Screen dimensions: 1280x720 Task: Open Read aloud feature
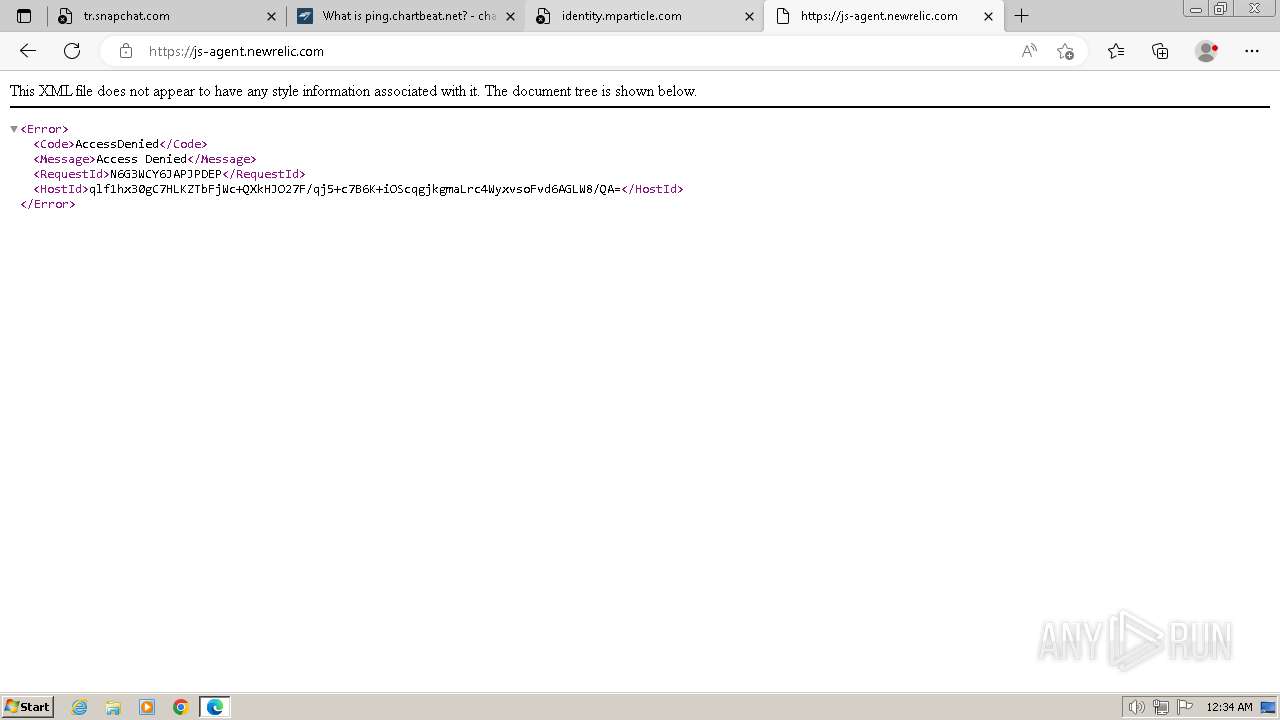[1029, 51]
